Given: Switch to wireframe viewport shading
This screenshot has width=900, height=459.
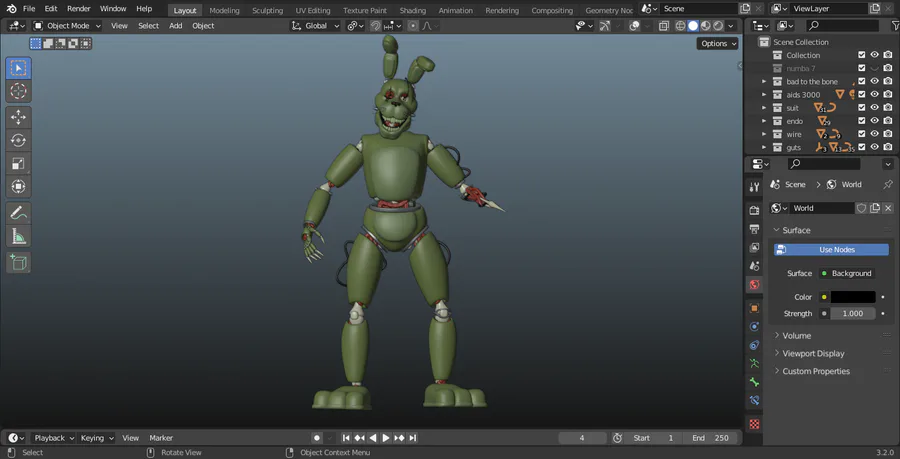Looking at the screenshot, I should pyautogui.click(x=681, y=26).
